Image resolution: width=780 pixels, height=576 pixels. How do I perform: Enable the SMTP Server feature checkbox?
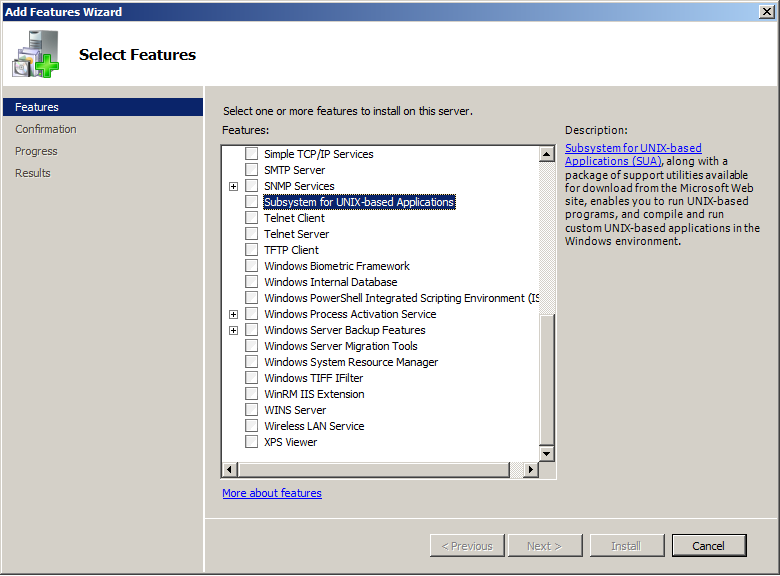coord(252,170)
